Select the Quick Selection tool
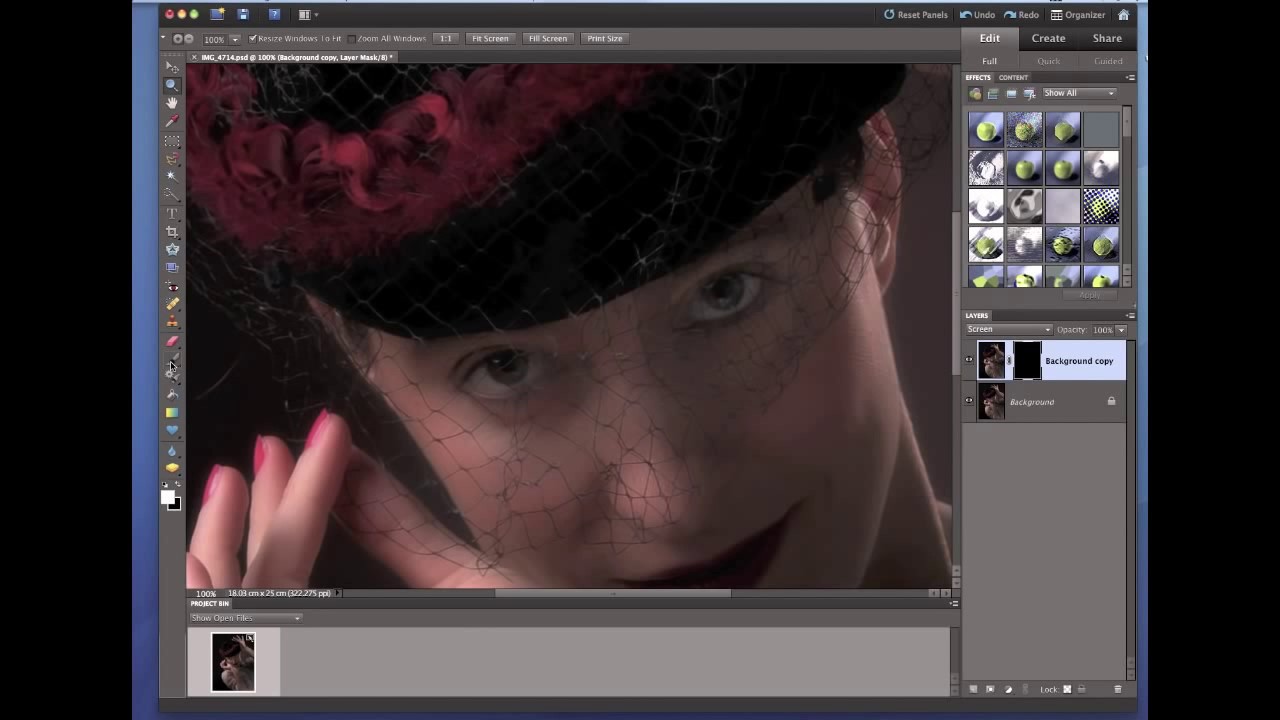1280x720 pixels. point(172,194)
